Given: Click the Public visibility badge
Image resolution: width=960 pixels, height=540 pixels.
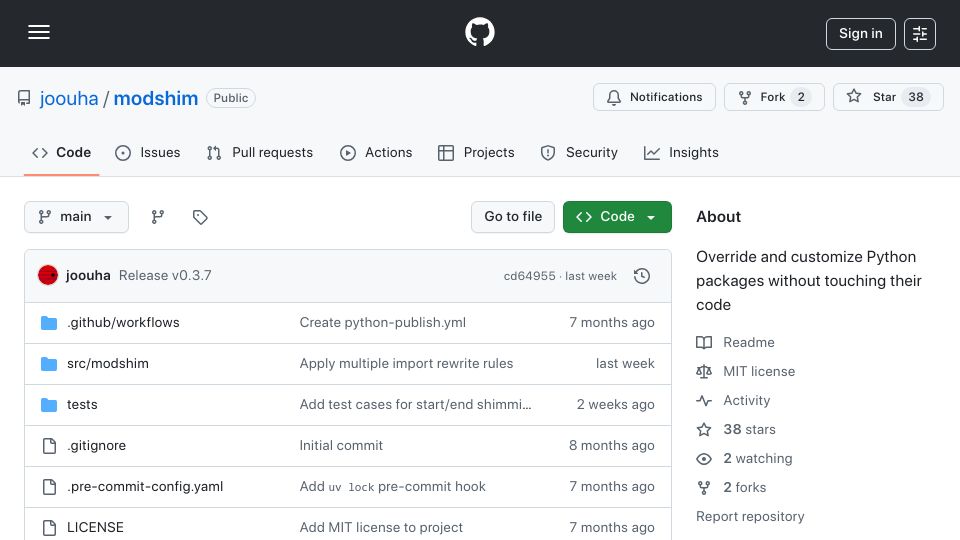Looking at the screenshot, I should [231, 98].
